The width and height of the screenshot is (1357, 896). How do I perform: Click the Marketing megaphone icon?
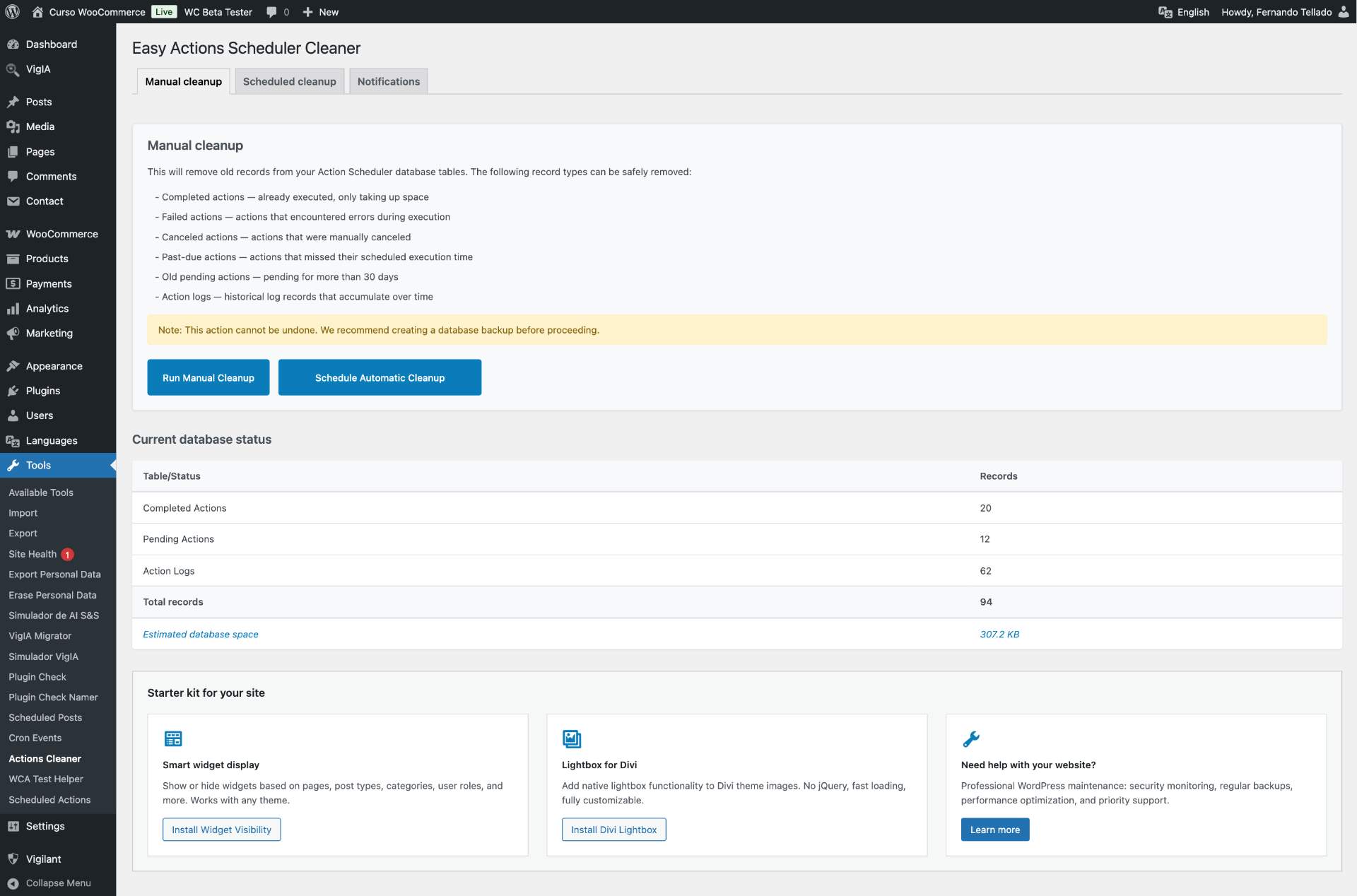[13, 334]
